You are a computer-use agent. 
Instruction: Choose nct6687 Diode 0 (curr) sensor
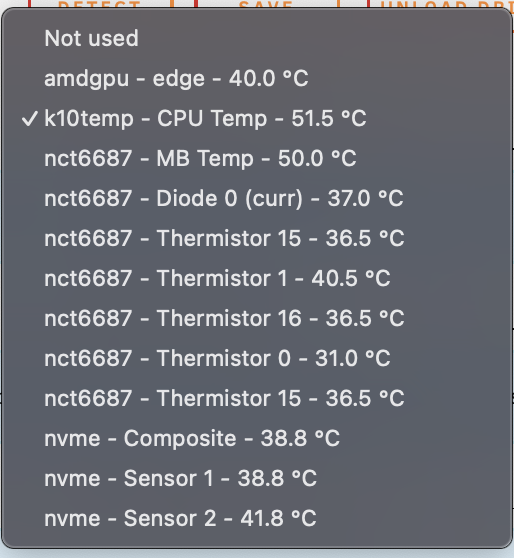click(256, 198)
